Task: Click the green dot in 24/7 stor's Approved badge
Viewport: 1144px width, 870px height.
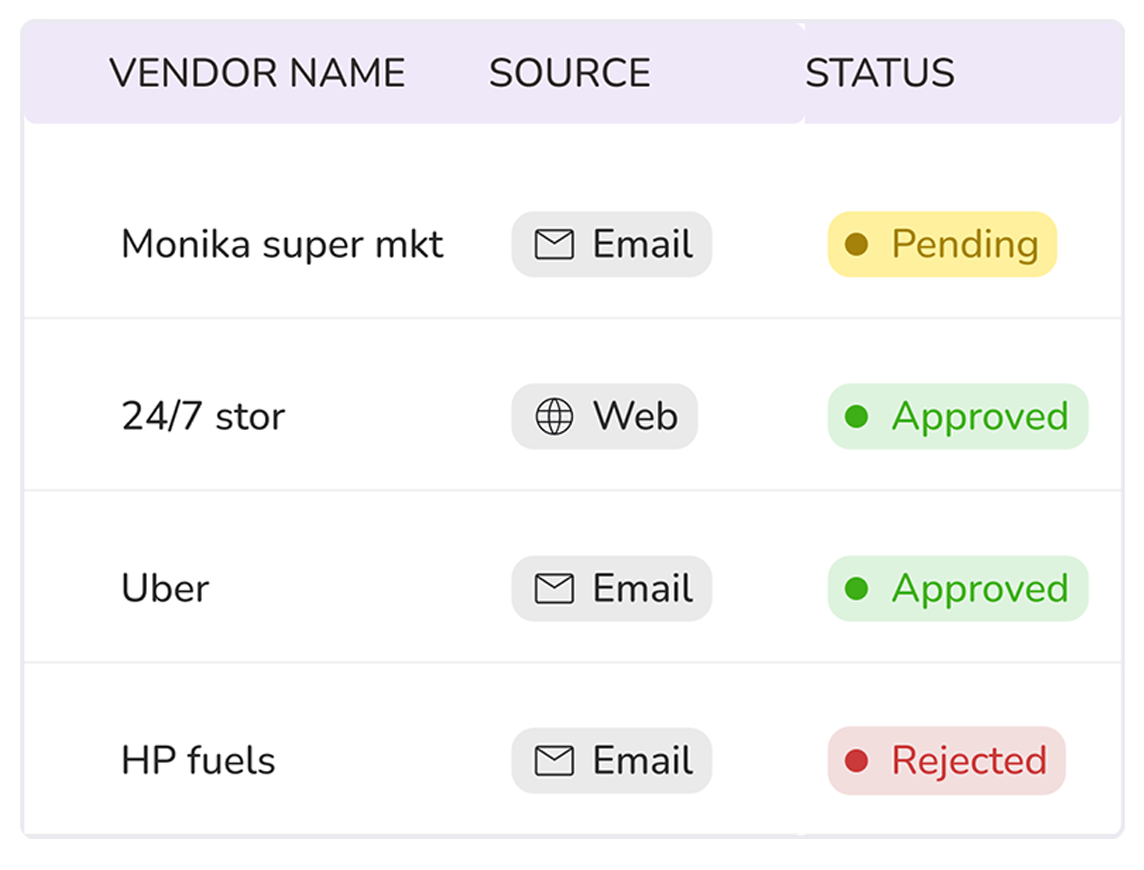Action: (x=856, y=417)
